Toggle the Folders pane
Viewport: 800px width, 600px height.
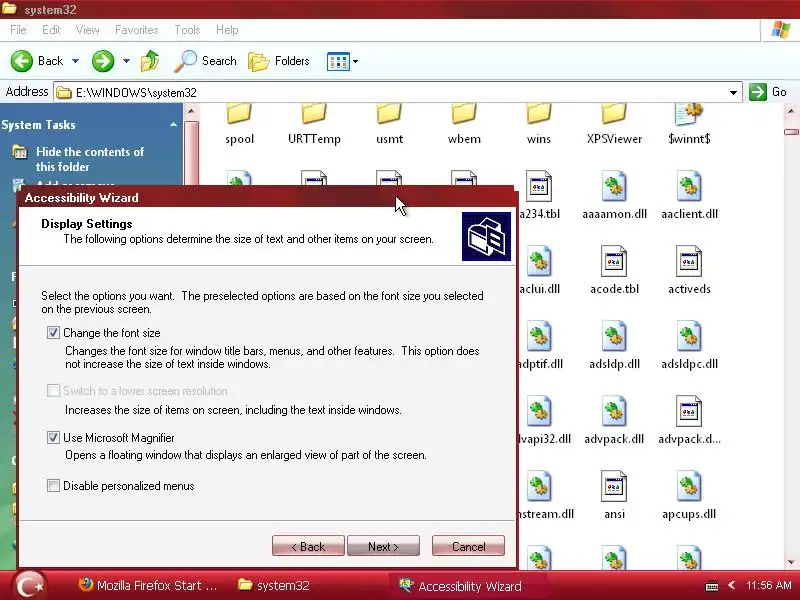pos(279,61)
